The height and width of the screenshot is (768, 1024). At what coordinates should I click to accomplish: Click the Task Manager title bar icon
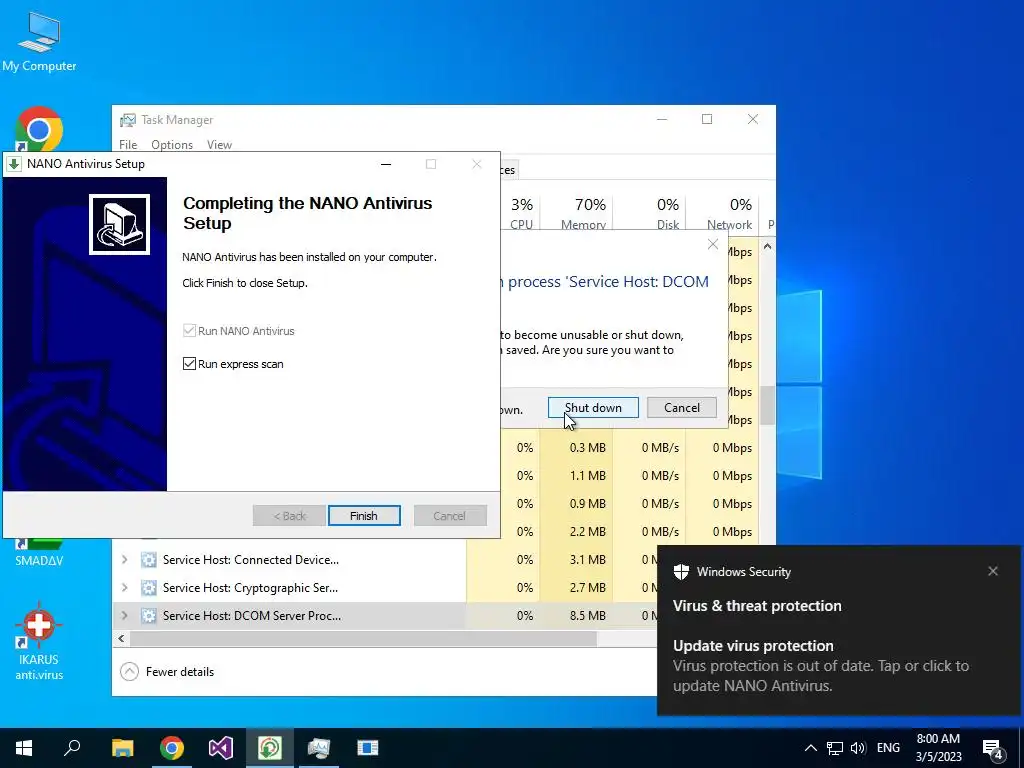click(x=128, y=120)
